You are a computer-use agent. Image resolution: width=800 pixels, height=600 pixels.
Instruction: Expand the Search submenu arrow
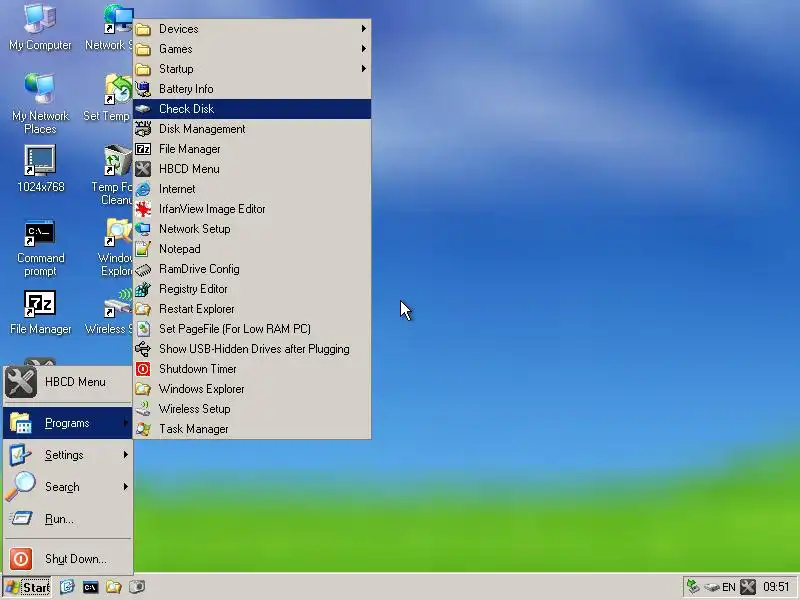click(126, 487)
